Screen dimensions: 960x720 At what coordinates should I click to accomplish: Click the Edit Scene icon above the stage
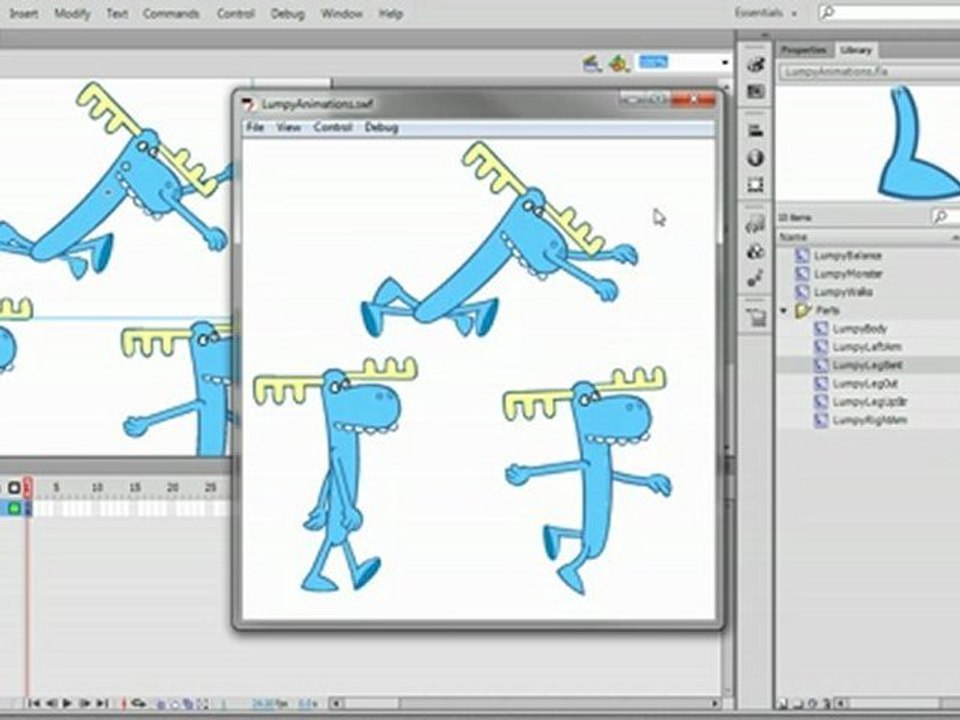click(592, 64)
